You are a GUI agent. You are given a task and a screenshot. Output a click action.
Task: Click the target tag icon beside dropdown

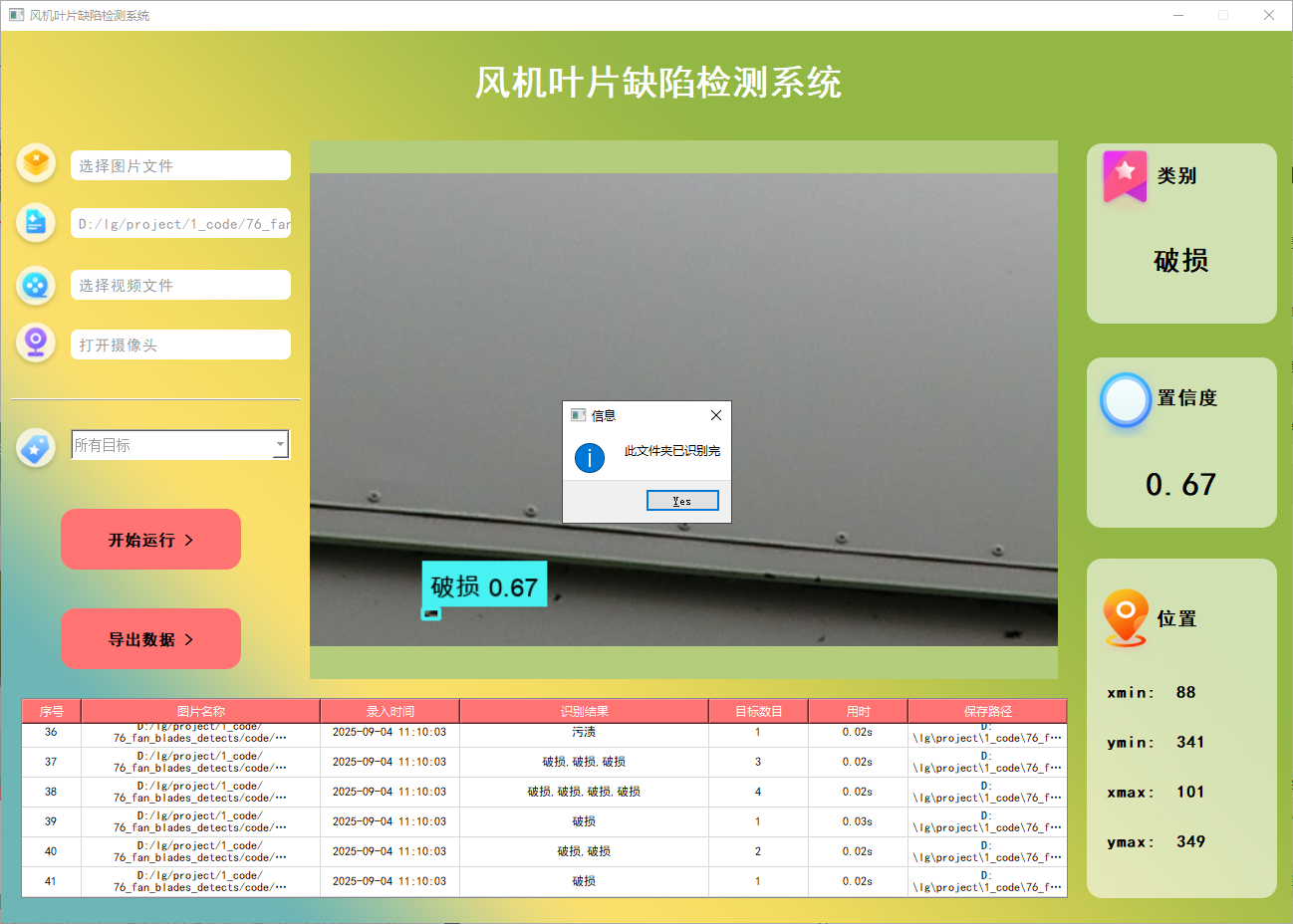pos(36,448)
